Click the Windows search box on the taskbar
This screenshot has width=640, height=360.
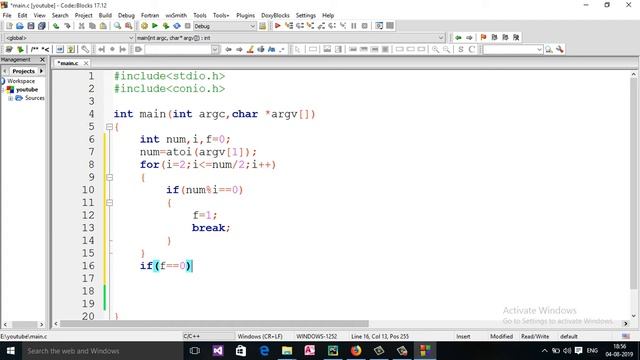tap(102, 351)
